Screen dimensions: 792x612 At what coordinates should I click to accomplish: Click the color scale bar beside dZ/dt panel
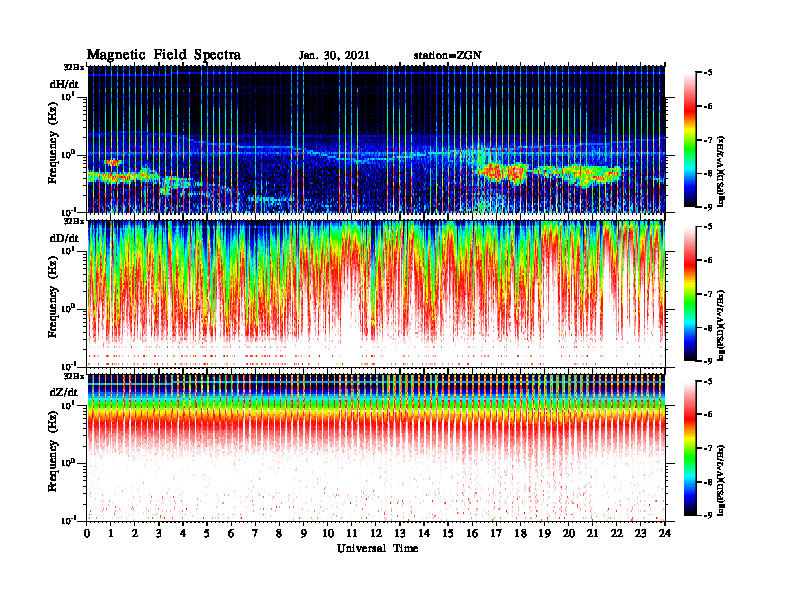(x=690, y=448)
